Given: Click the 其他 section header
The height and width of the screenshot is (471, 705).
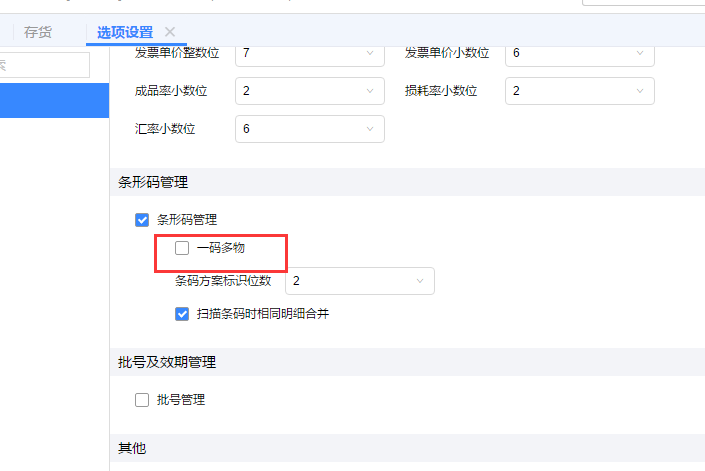Looking at the screenshot, I should pos(132,448).
